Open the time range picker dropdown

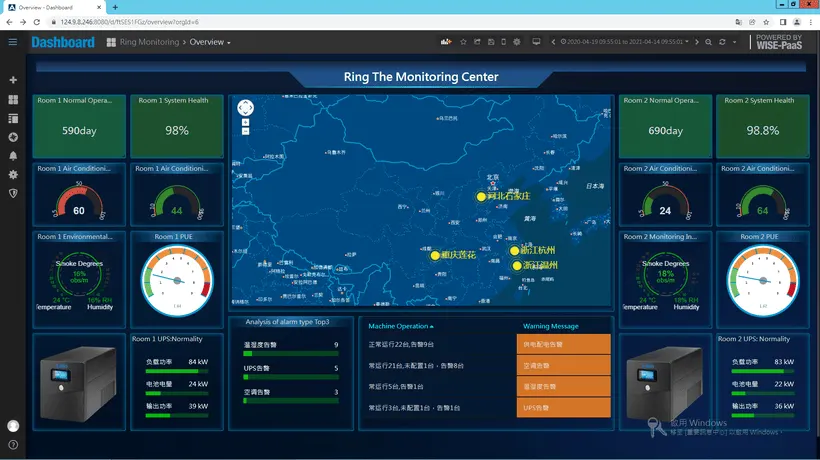tap(624, 42)
